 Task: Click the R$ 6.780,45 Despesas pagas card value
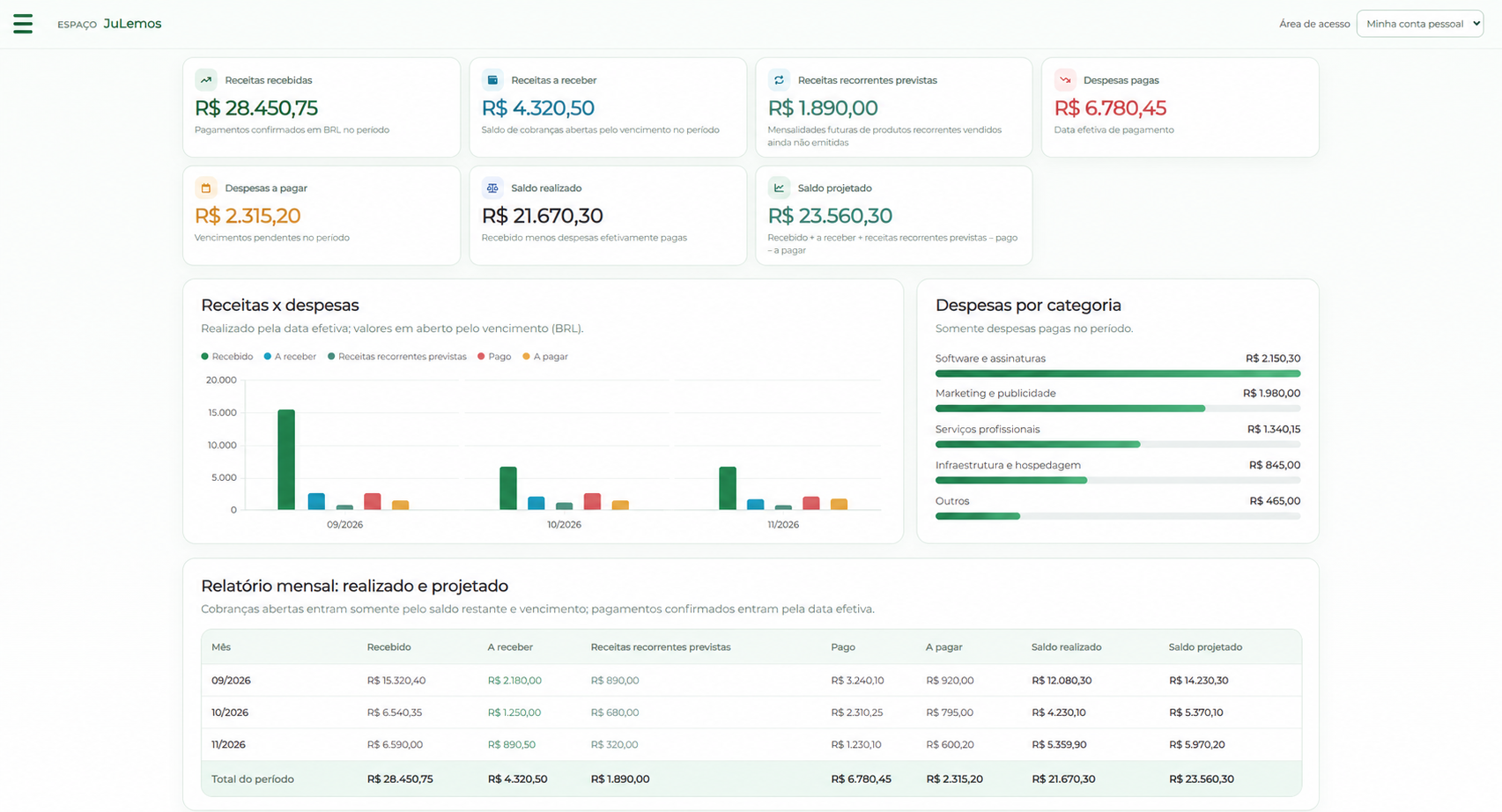point(1110,107)
